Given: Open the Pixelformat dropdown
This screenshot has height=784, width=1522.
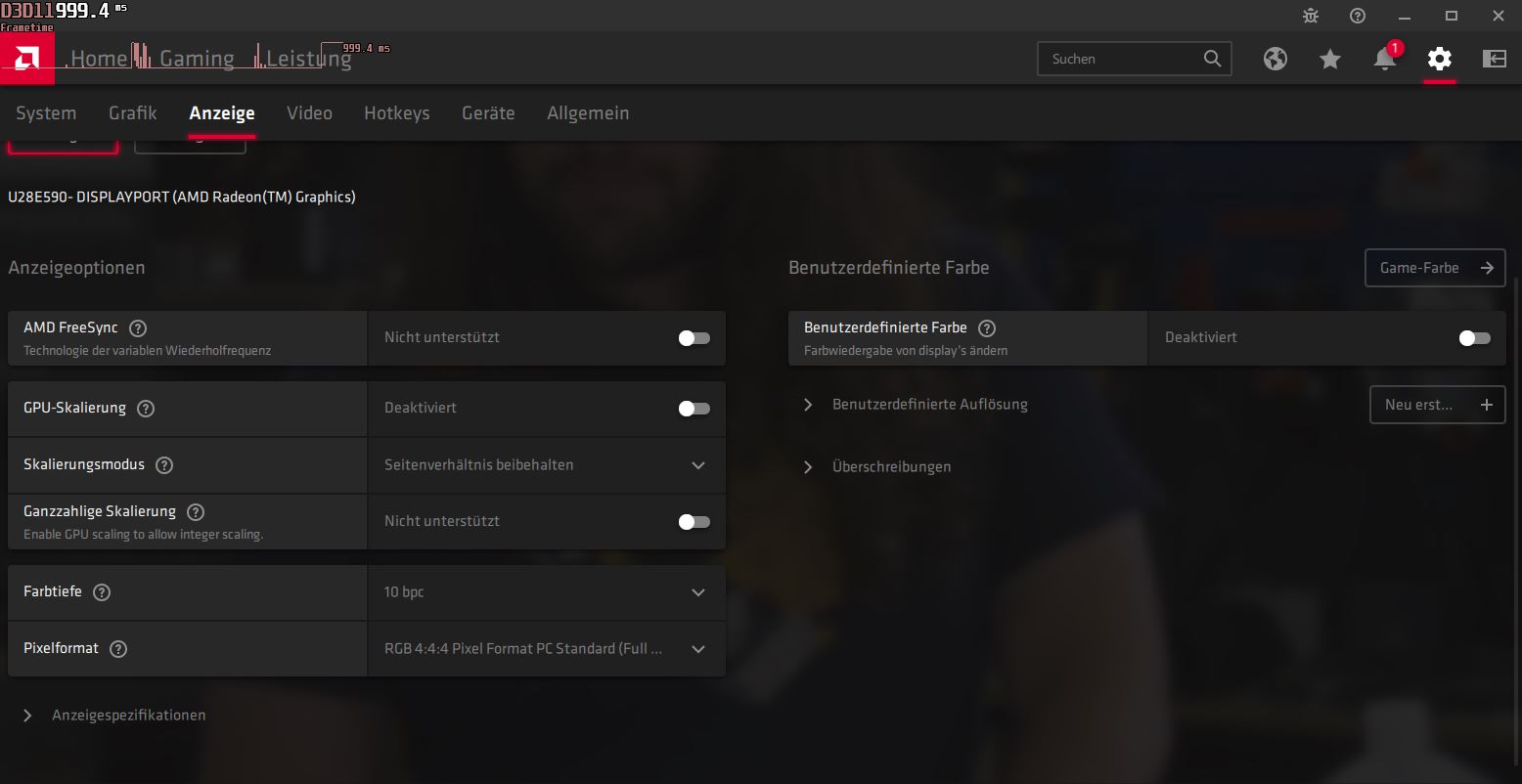Looking at the screenshot, I should pyautogui.click(x=547, y=649).
